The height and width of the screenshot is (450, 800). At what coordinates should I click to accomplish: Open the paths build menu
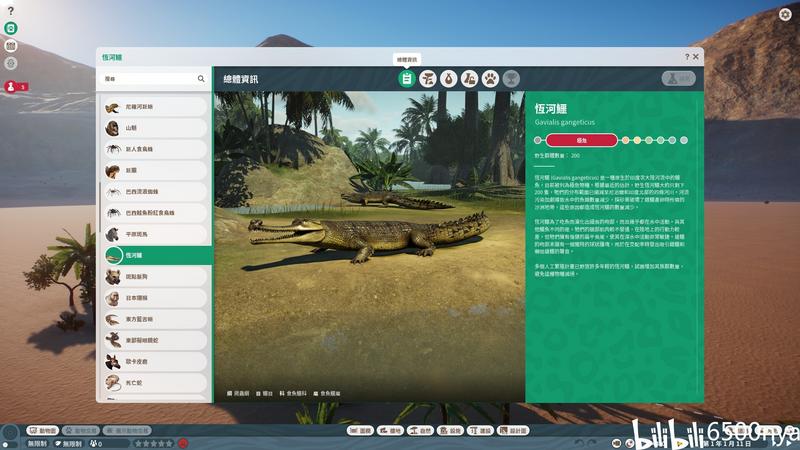(390, 431)
